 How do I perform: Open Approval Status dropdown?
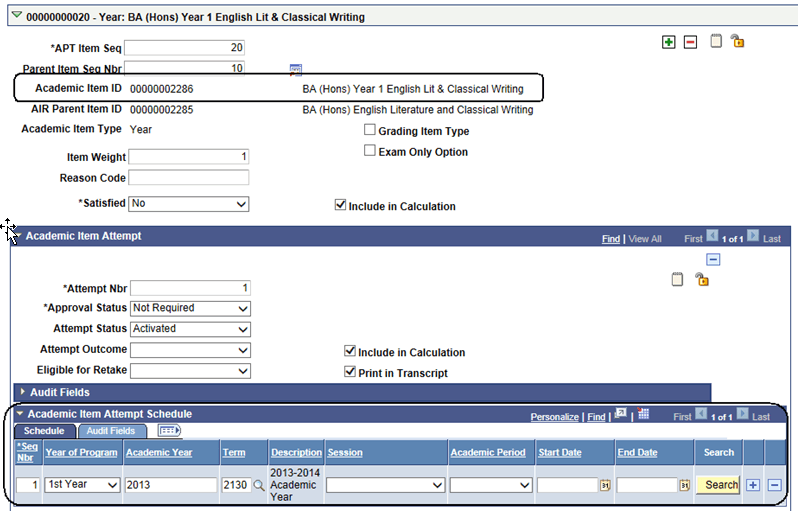(190, 308)
